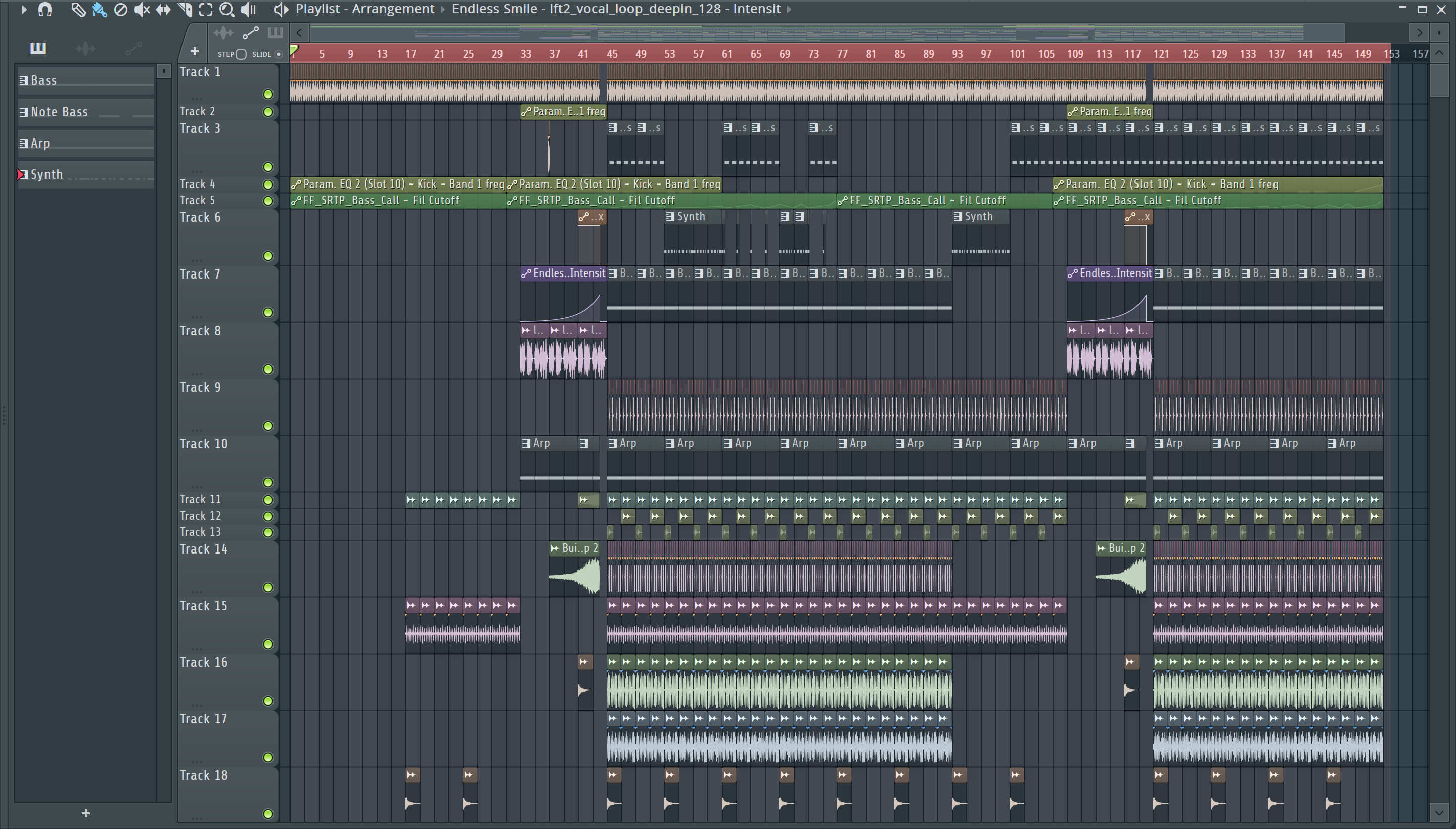Viewport: 1456px width, 829px height.
Task: Add new pattern with bottom plus button
Action: pyautogui.click(x=86, y=813)
